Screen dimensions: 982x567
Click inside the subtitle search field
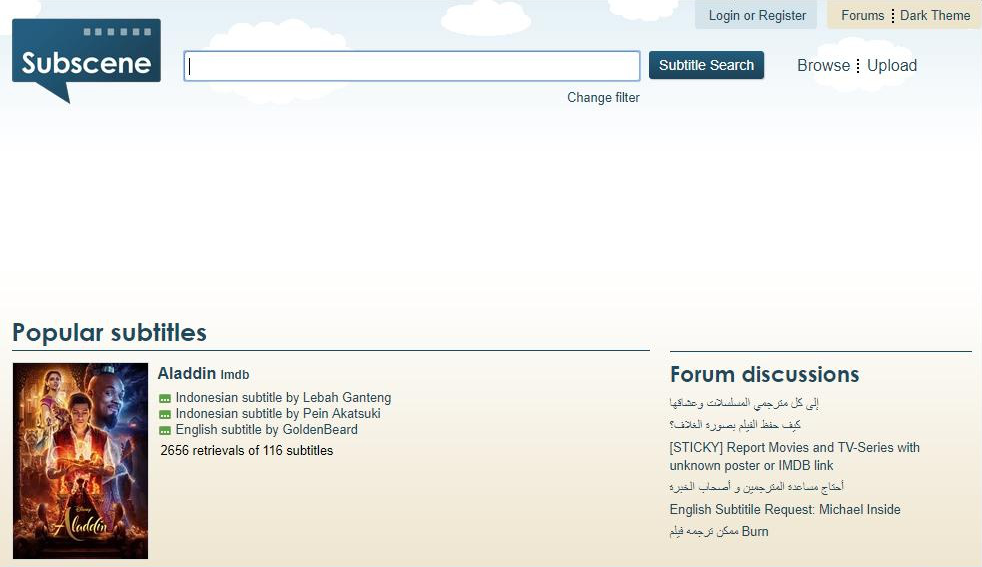click(x=411, y=66)
